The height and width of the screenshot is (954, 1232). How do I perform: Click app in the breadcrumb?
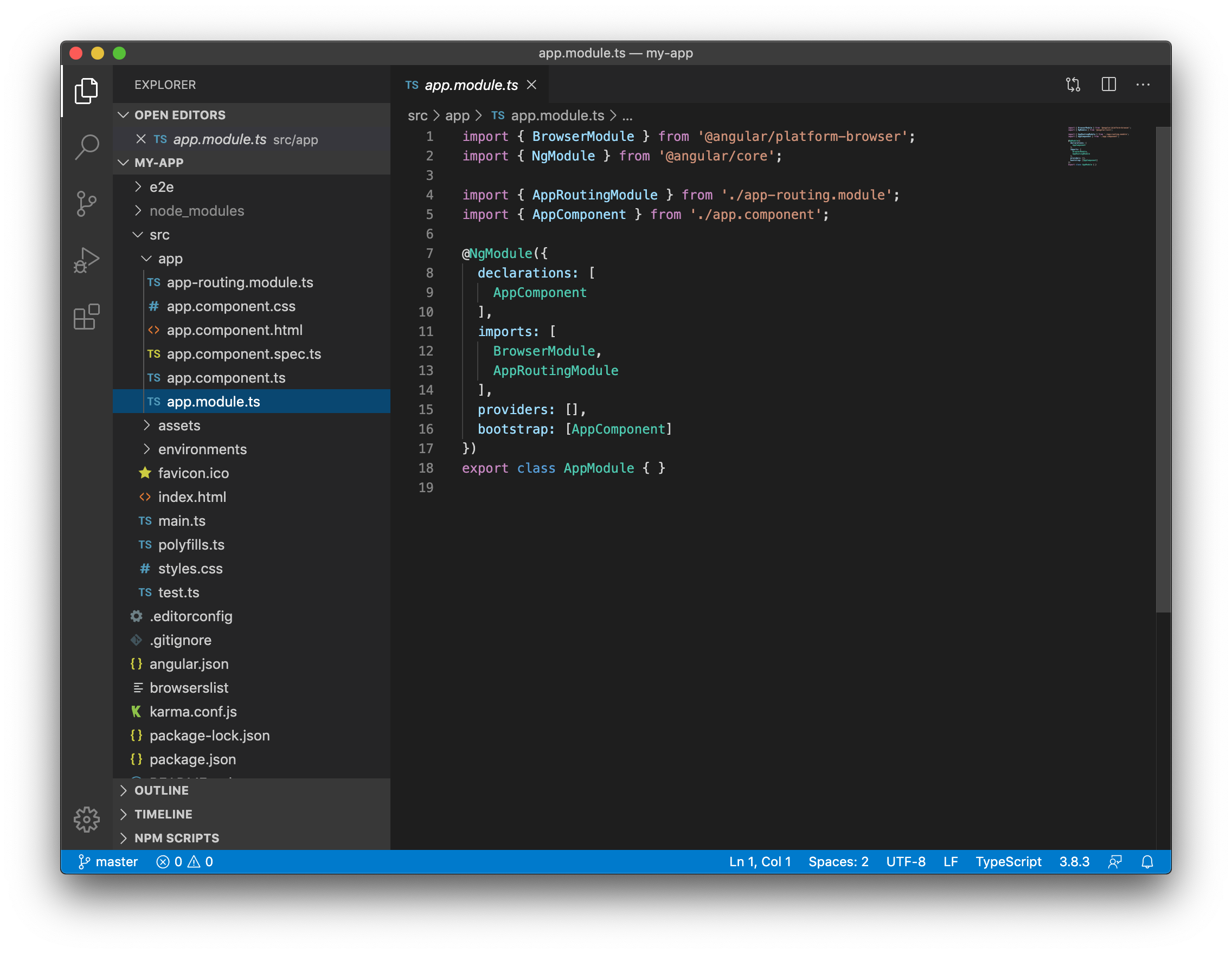457,115
